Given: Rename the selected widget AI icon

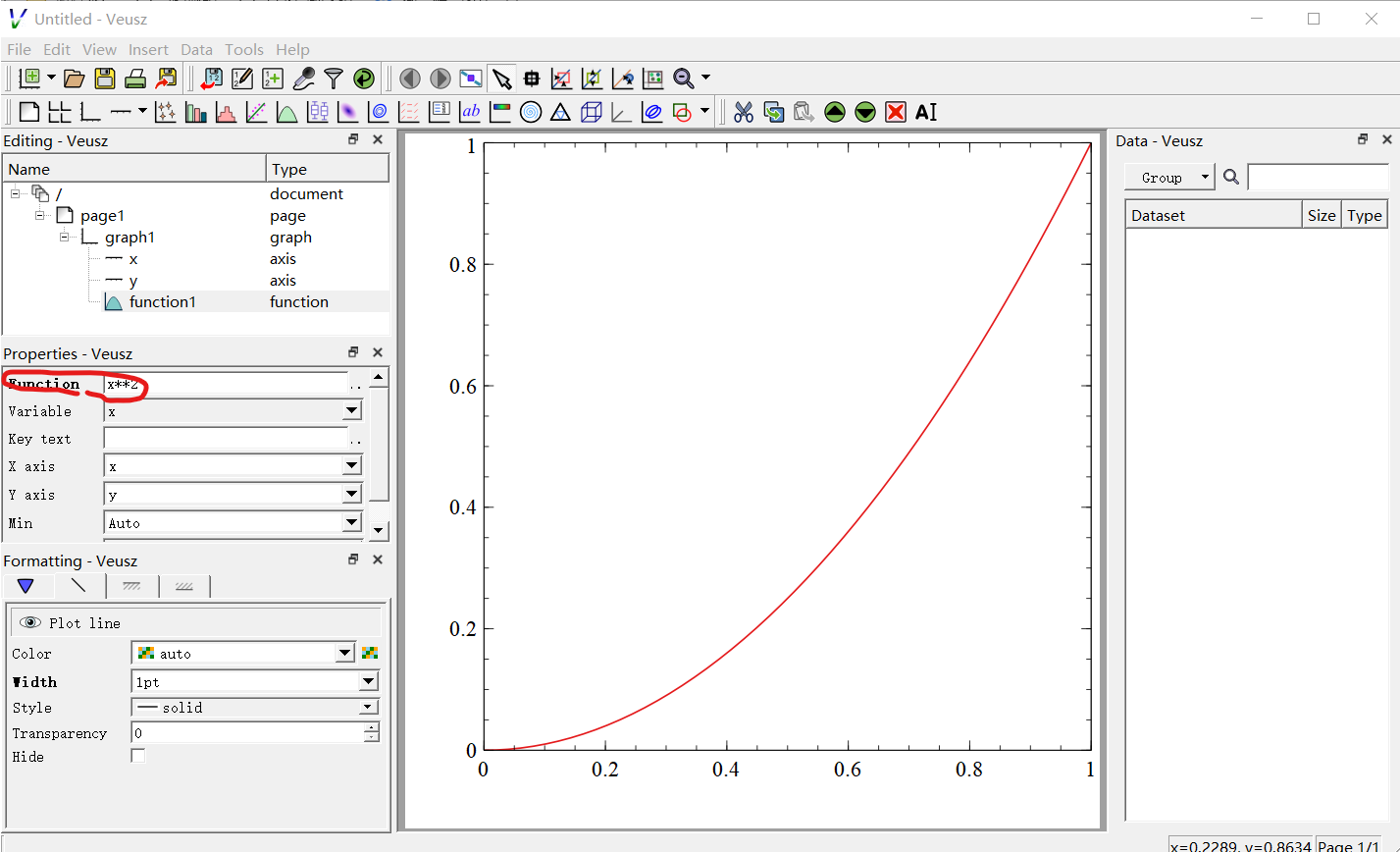Looking at the screenshot, I should [926, 112].
